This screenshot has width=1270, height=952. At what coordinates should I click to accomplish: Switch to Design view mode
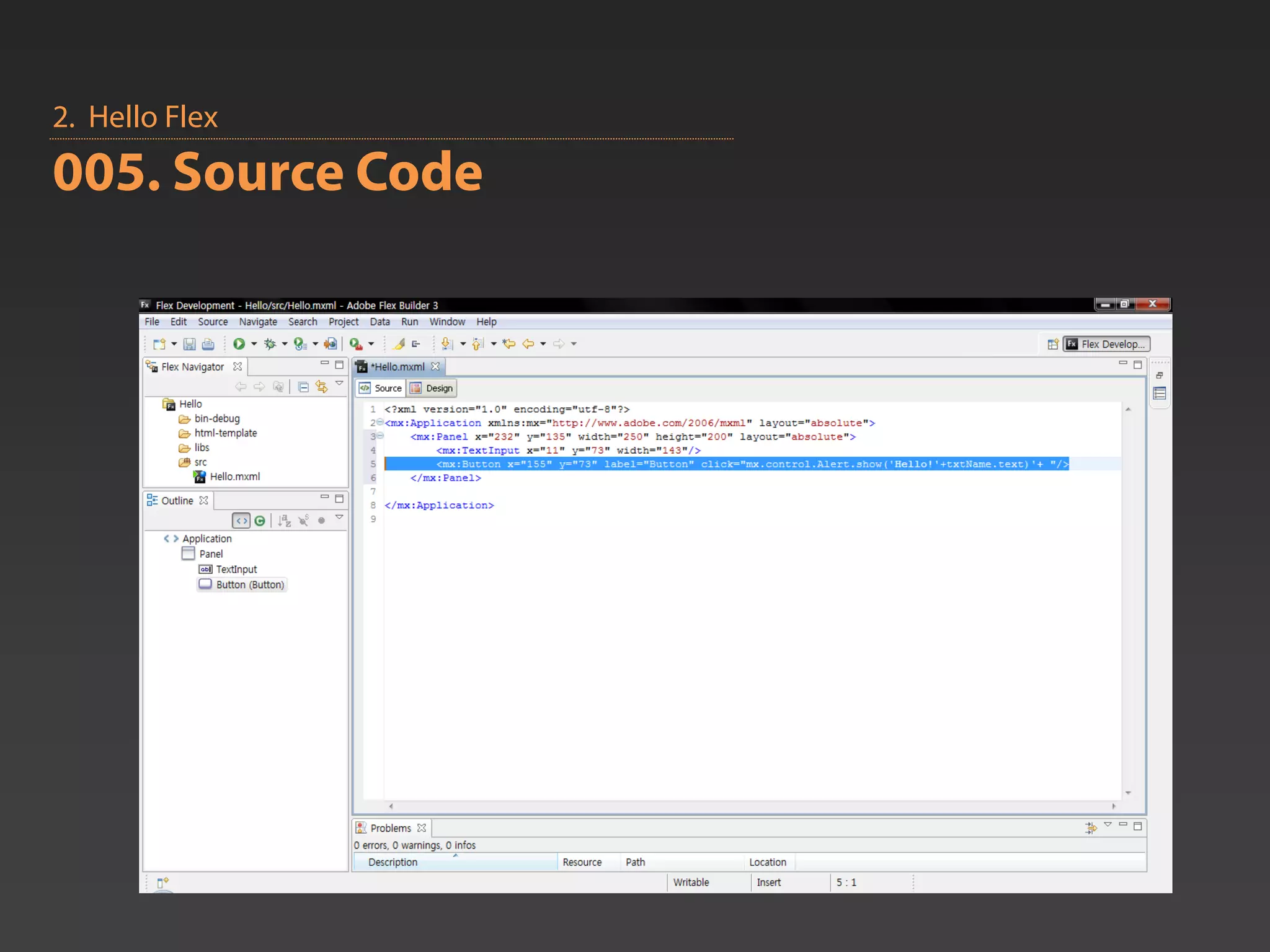tap(432, 388)
